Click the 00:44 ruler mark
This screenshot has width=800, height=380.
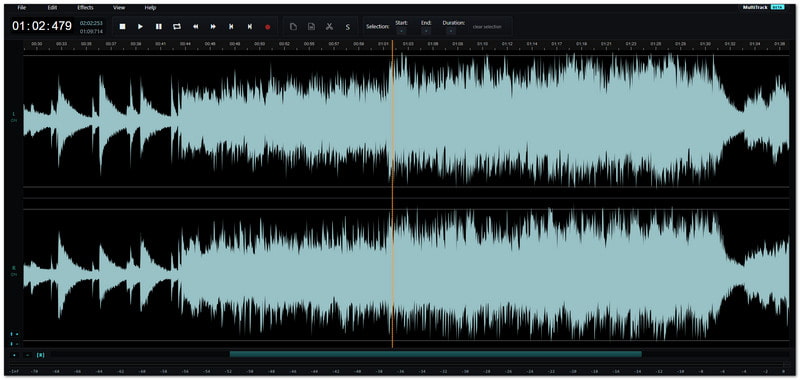pyautogui.click(x=185, y=44)
